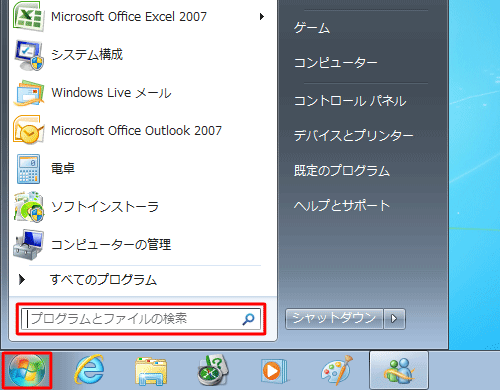Viewport: 500px width, 390px height.
Task: Open ゲーム from the right pane
Action: (x=312, y=28)
